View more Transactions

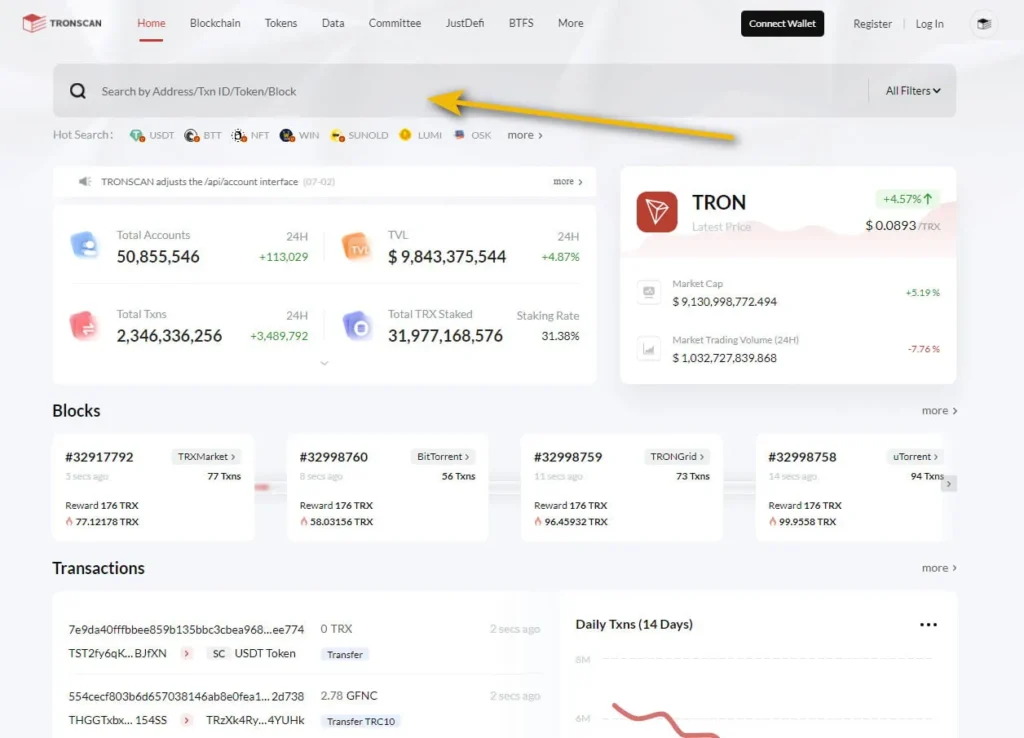939,568
